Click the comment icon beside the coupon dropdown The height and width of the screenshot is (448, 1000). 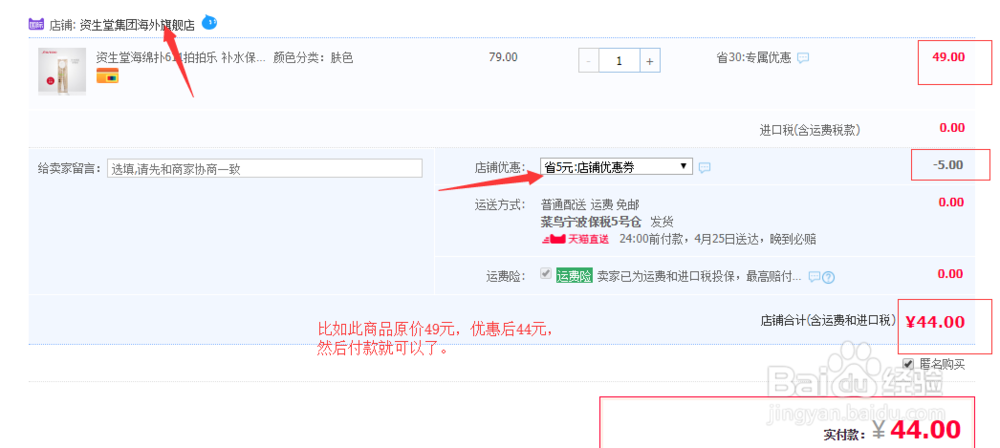(704, 167)
